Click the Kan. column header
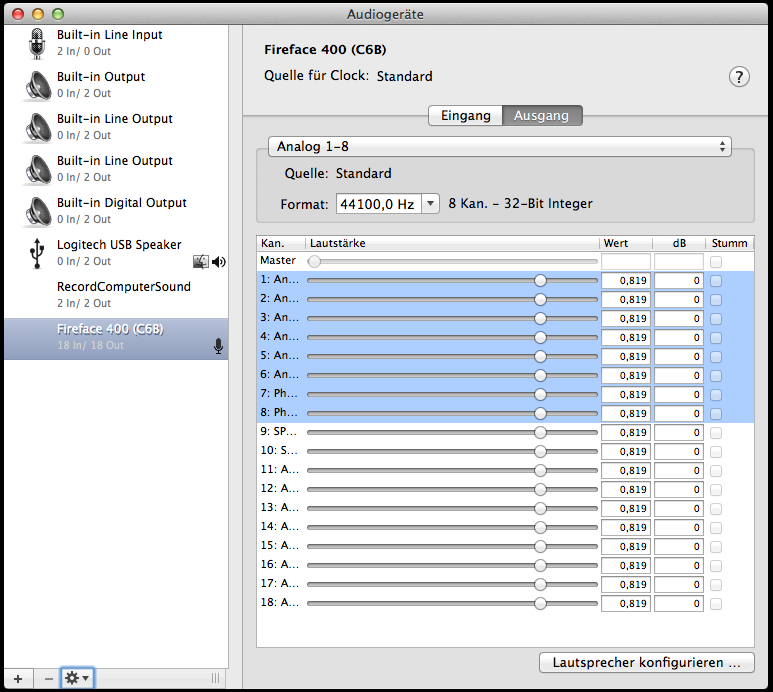 tap(281, 243)
